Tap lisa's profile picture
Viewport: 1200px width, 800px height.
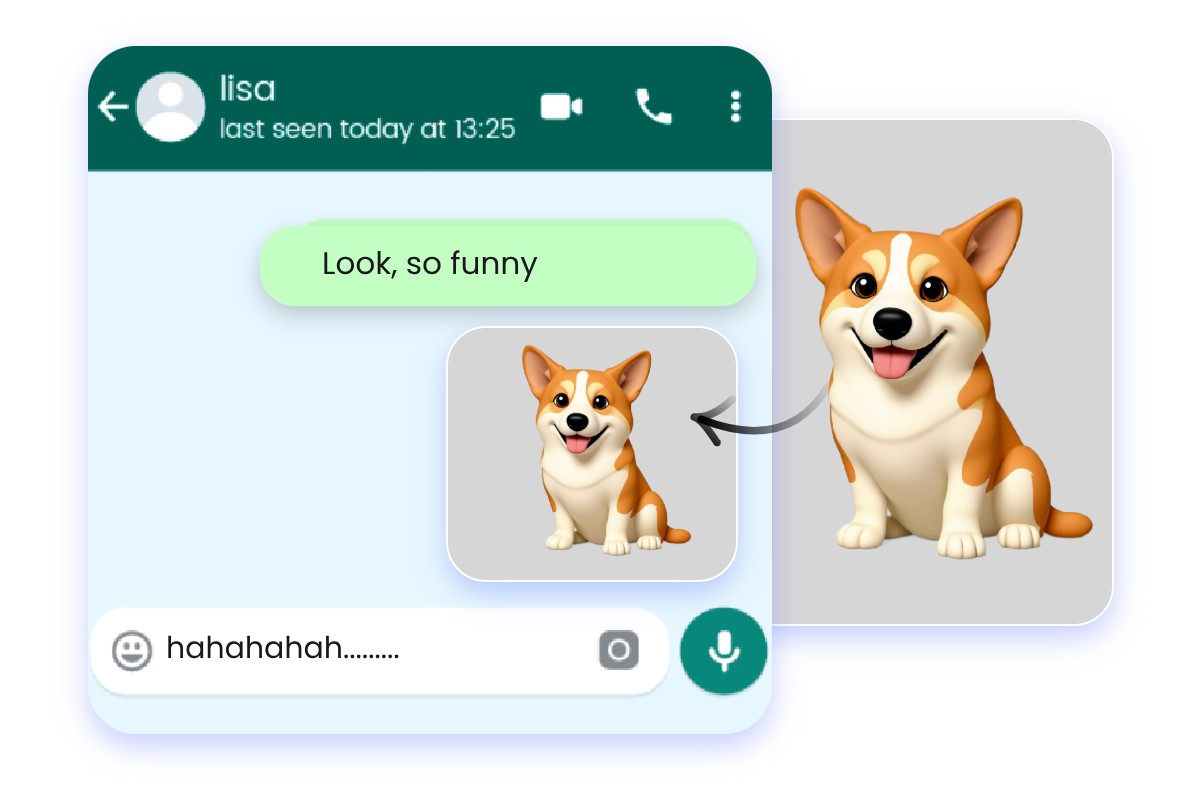click(x=170, y=106)
